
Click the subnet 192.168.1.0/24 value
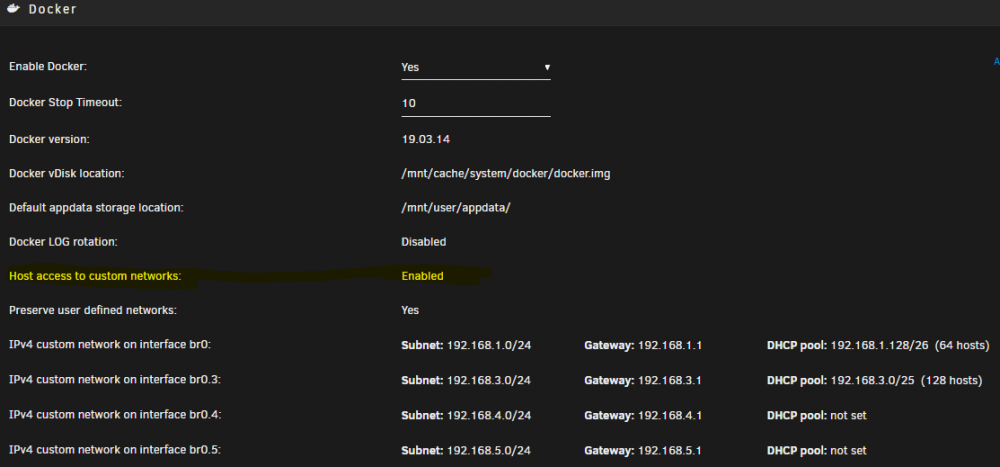coord(489,346)
